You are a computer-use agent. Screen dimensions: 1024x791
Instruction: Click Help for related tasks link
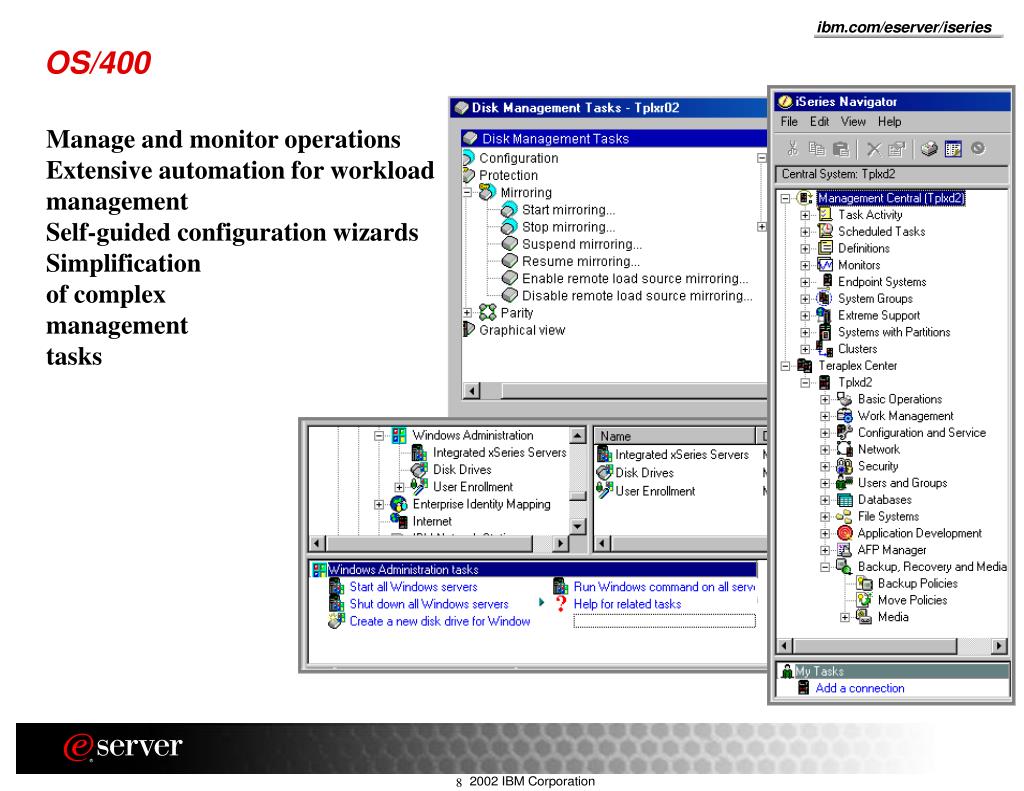coord(627,604)
